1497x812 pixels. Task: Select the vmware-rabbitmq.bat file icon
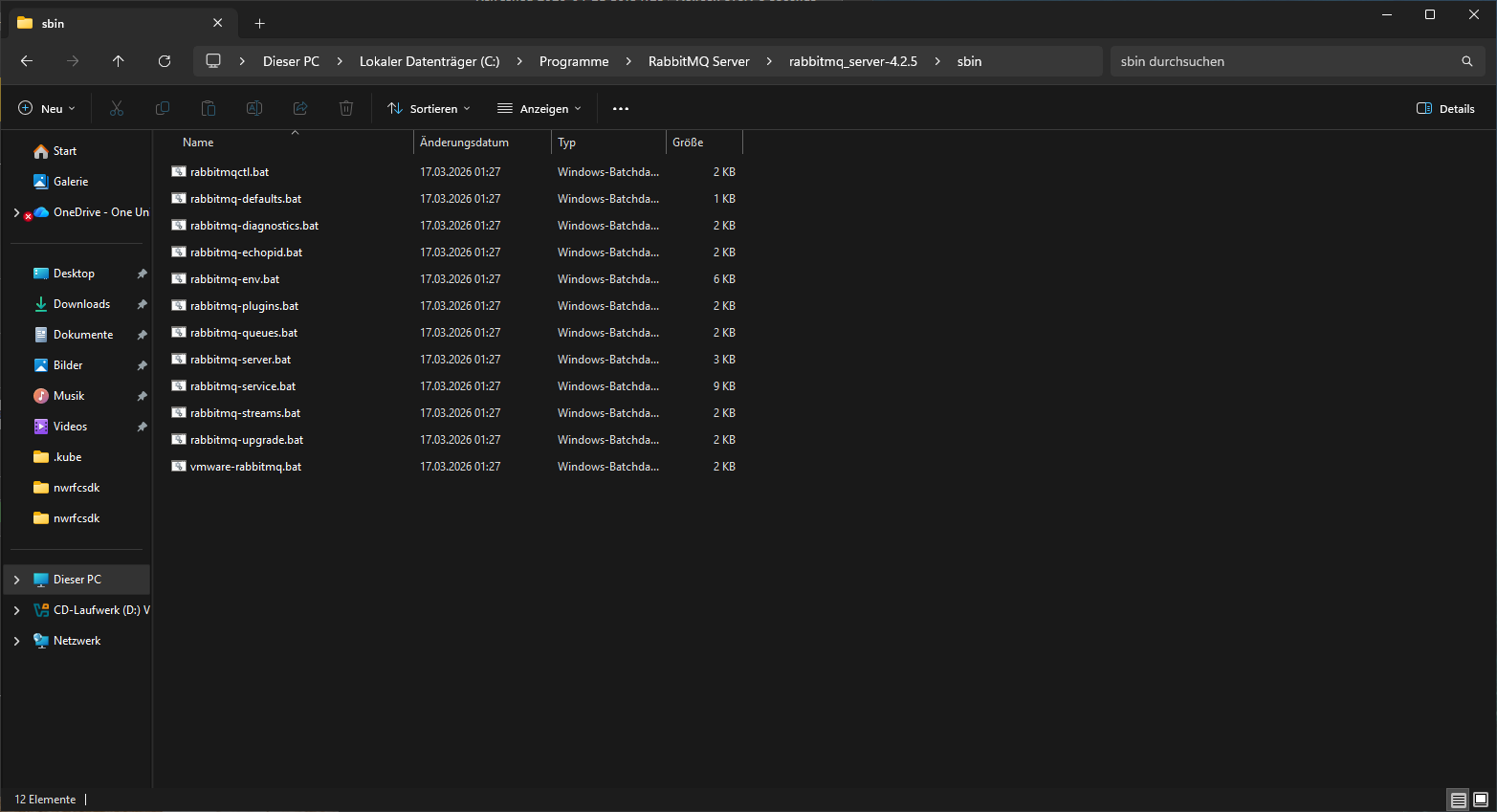[x=179, y=467]
